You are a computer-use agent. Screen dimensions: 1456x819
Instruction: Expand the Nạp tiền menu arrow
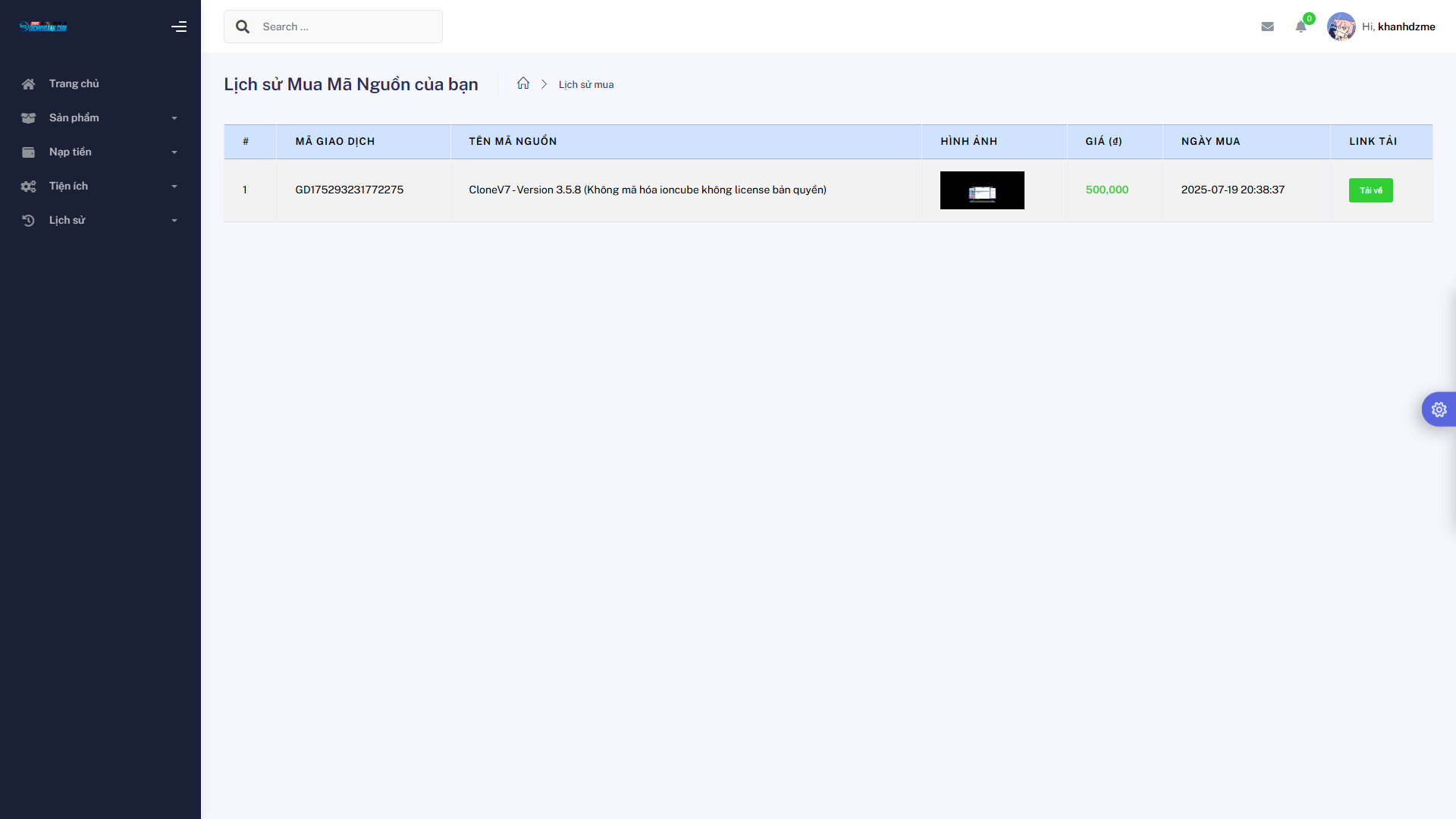click(174, 152)
